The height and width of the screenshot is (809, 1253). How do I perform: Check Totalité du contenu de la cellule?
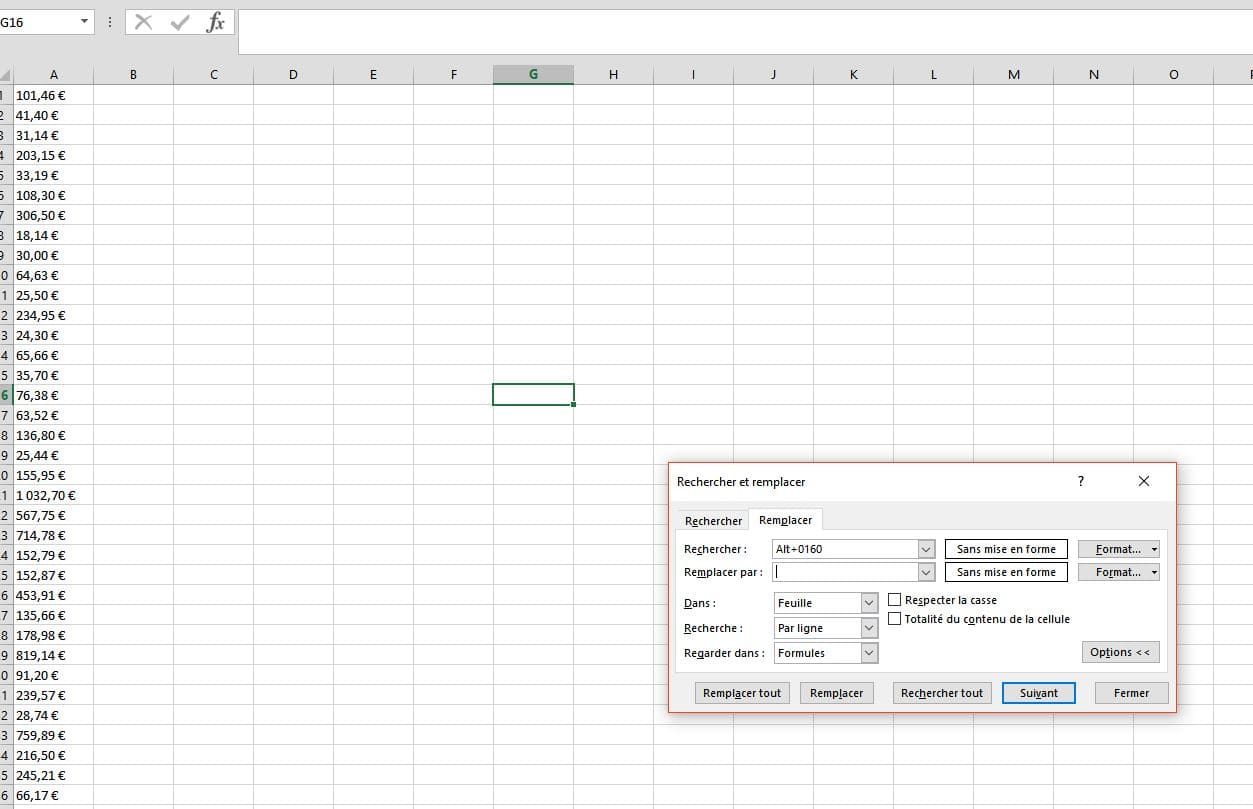tap(895, 619)
